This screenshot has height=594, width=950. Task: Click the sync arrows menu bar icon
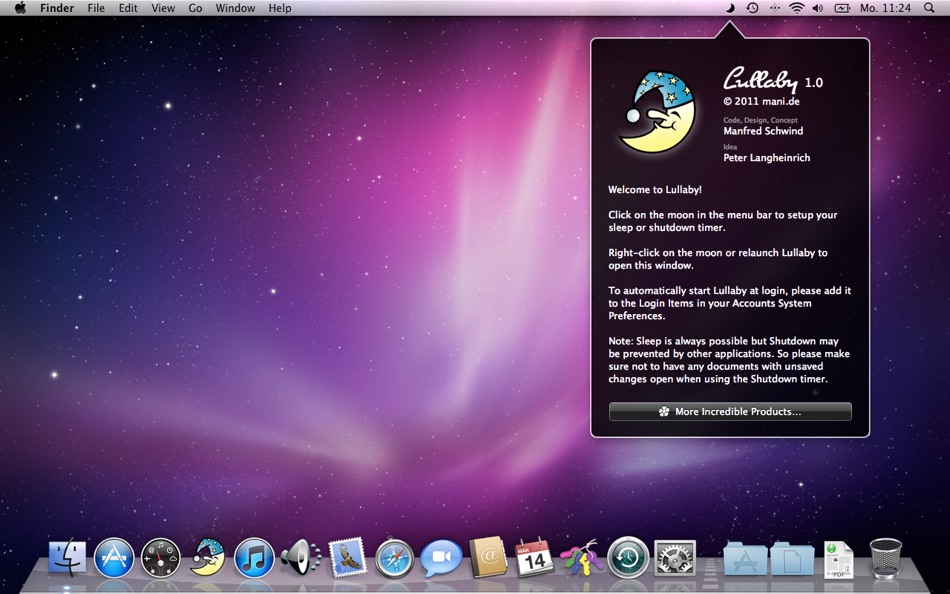[x=775, y=8]
